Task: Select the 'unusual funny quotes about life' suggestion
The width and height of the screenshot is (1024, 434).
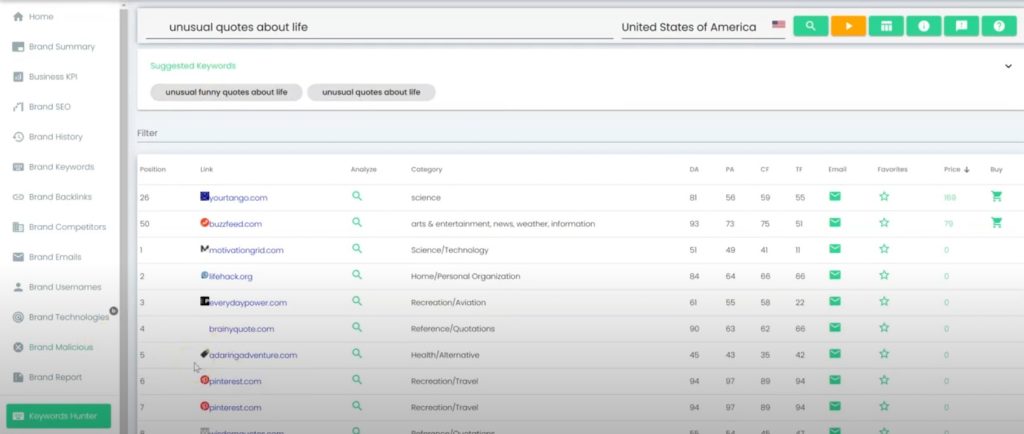Action: pos(226,92)
